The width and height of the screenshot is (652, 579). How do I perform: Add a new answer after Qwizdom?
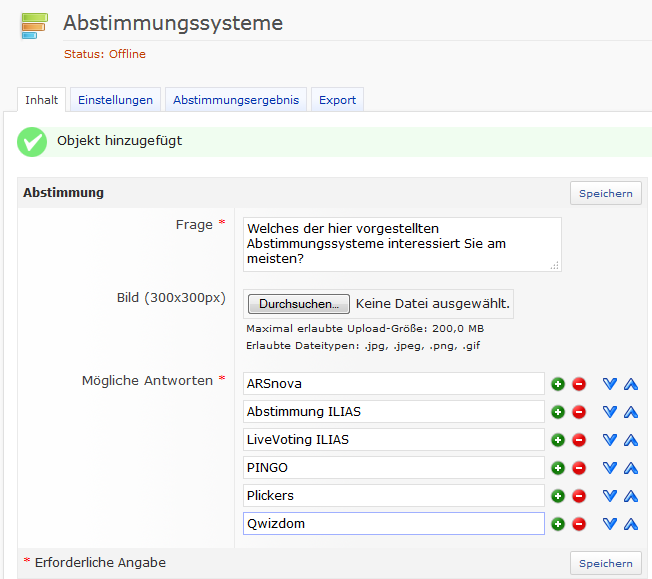click(x=558, y=524)
